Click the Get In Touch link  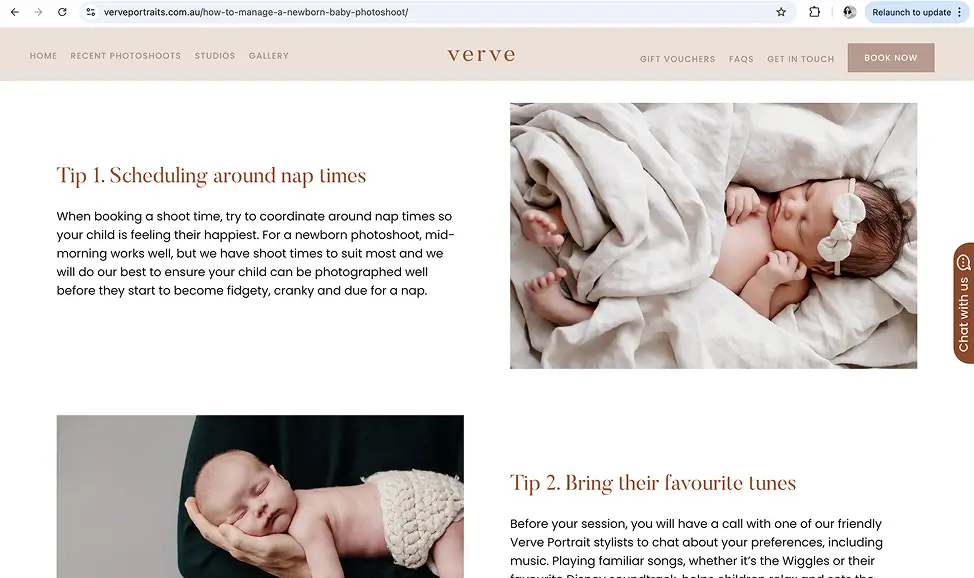point(801,59)
